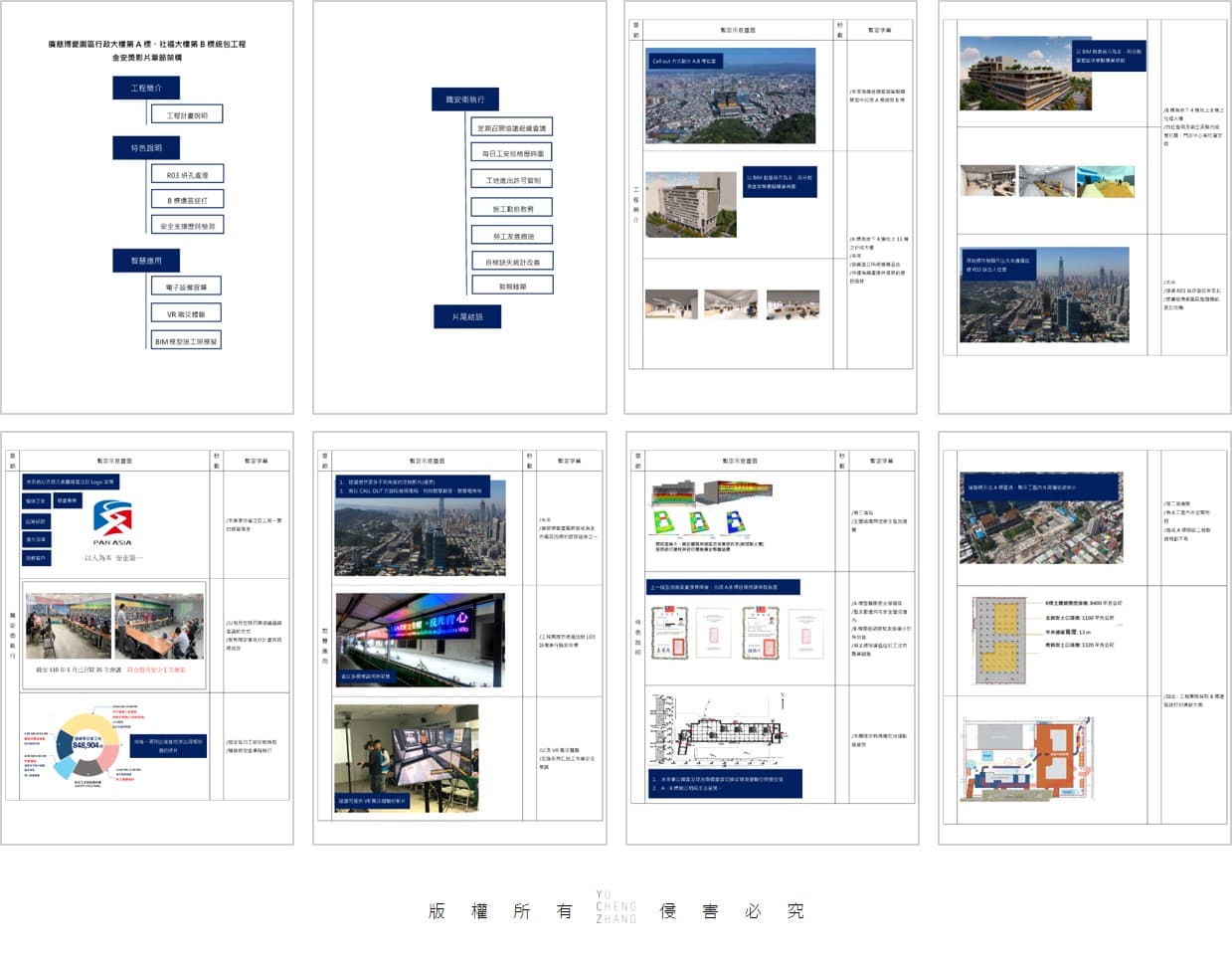Click the 智慧應用 heading box
The image size is (1232, 967).
[x=146, y=261]
